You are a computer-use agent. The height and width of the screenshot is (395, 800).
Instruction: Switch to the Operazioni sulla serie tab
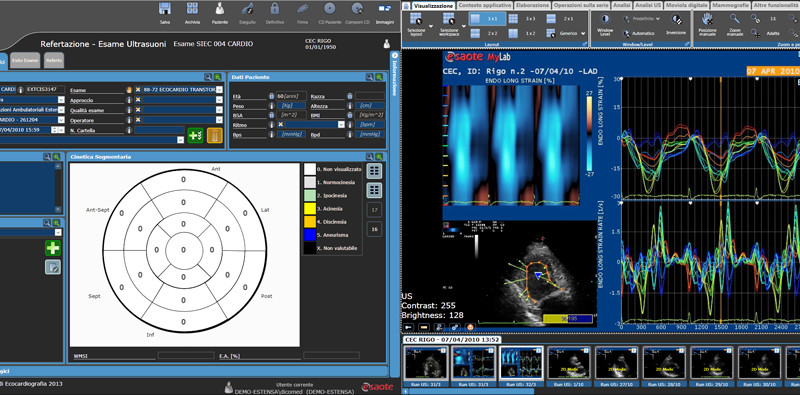coord(581,5)
